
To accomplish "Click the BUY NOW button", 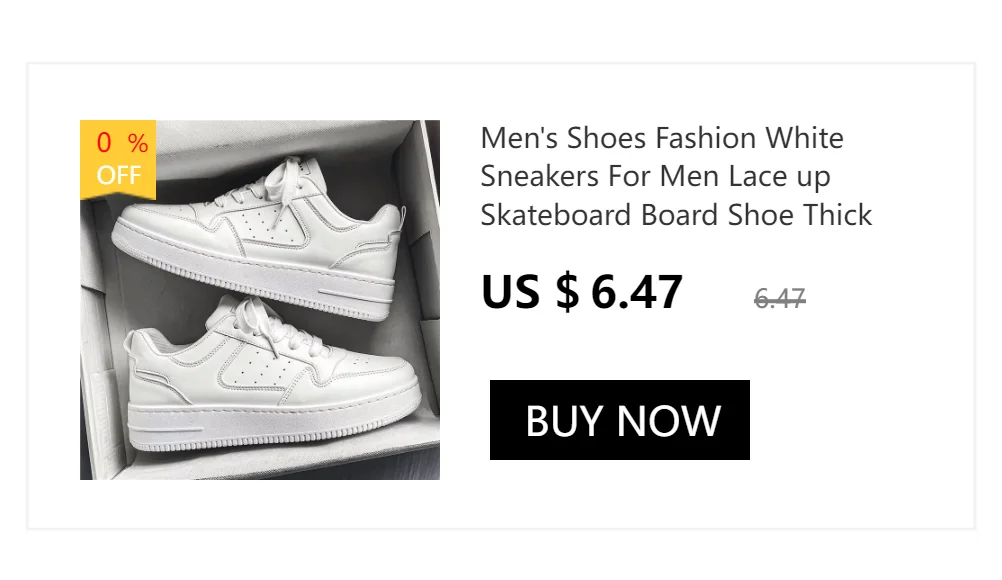I will (x=620, y=420).
